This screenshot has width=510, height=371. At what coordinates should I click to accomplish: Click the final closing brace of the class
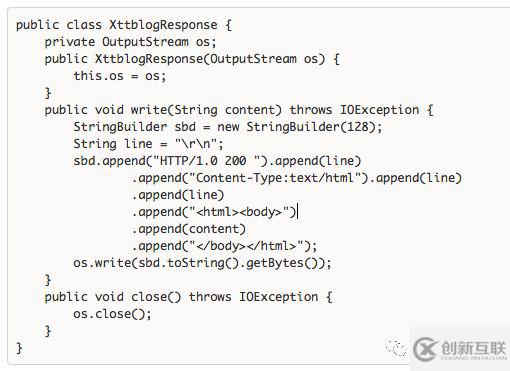coord(19,348)
